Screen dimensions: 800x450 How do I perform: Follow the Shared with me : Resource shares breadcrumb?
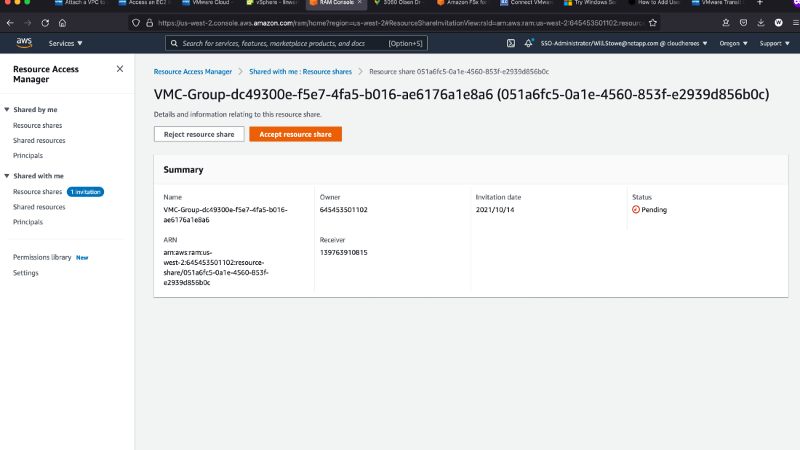pyautogui.click(x=301, y=72)
